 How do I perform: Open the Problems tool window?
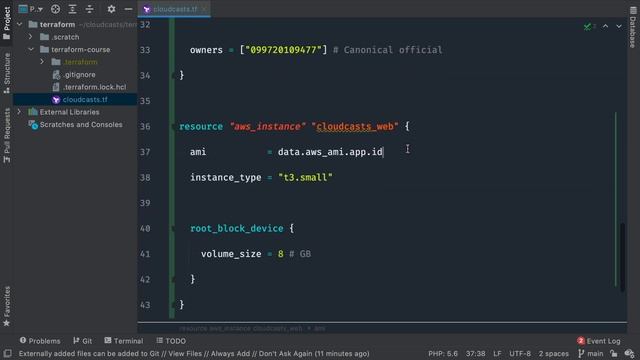40,341
